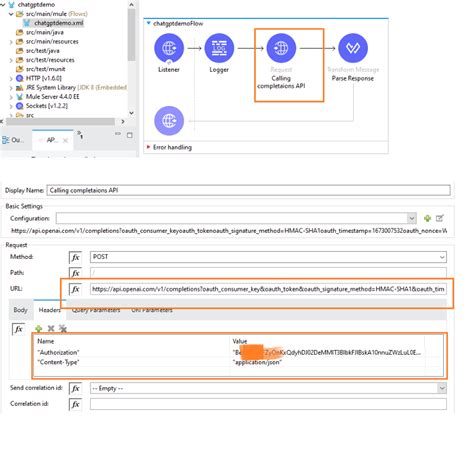Expand the Error handling section
Screen dimensions: 474x462
tap(148, 147)
